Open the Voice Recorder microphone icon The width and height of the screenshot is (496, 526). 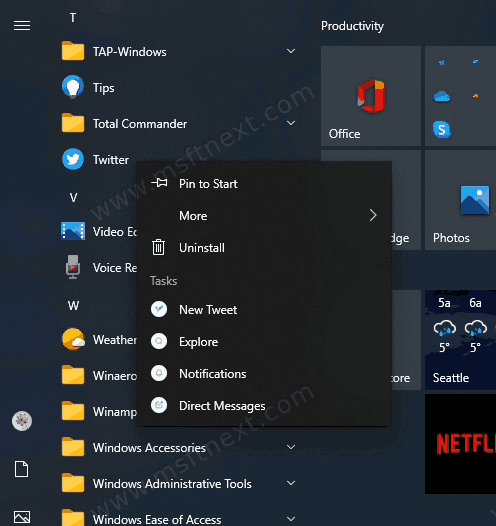tap(73, 267)
